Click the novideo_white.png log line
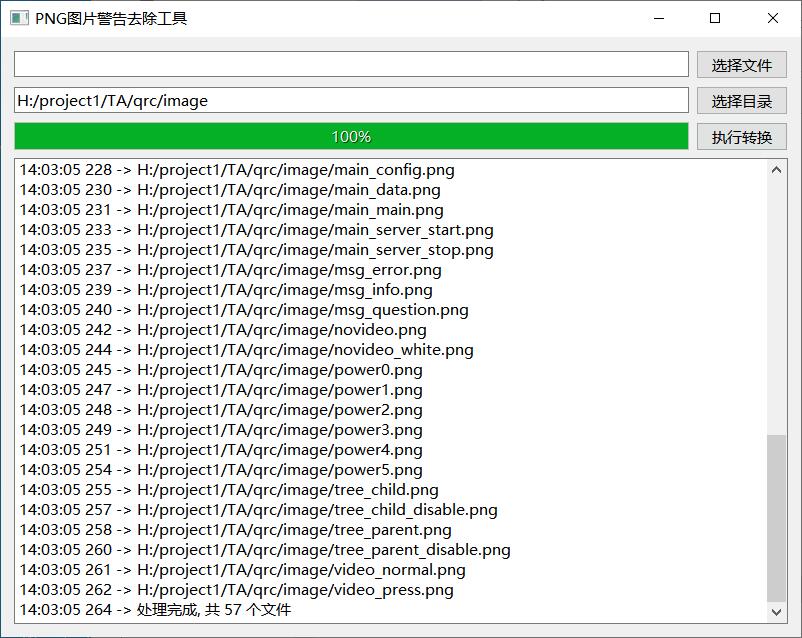 tap(246, 350)
